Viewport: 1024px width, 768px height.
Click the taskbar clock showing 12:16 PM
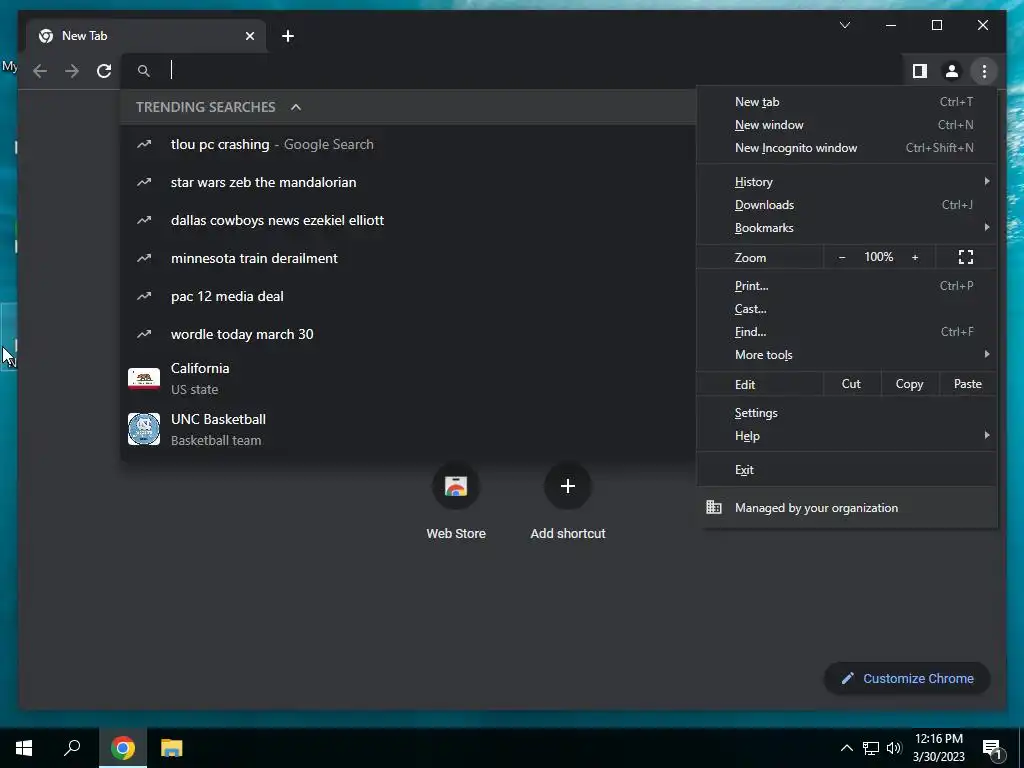pos(938,748)
